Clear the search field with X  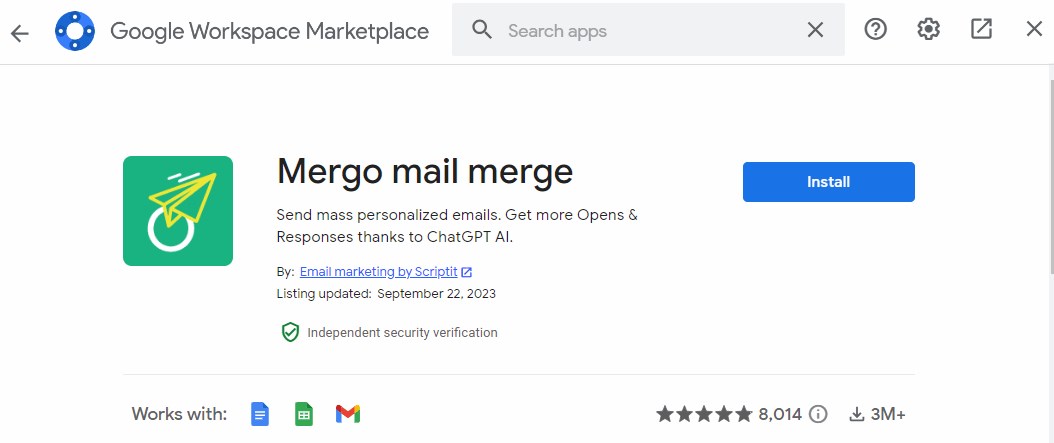815,31
